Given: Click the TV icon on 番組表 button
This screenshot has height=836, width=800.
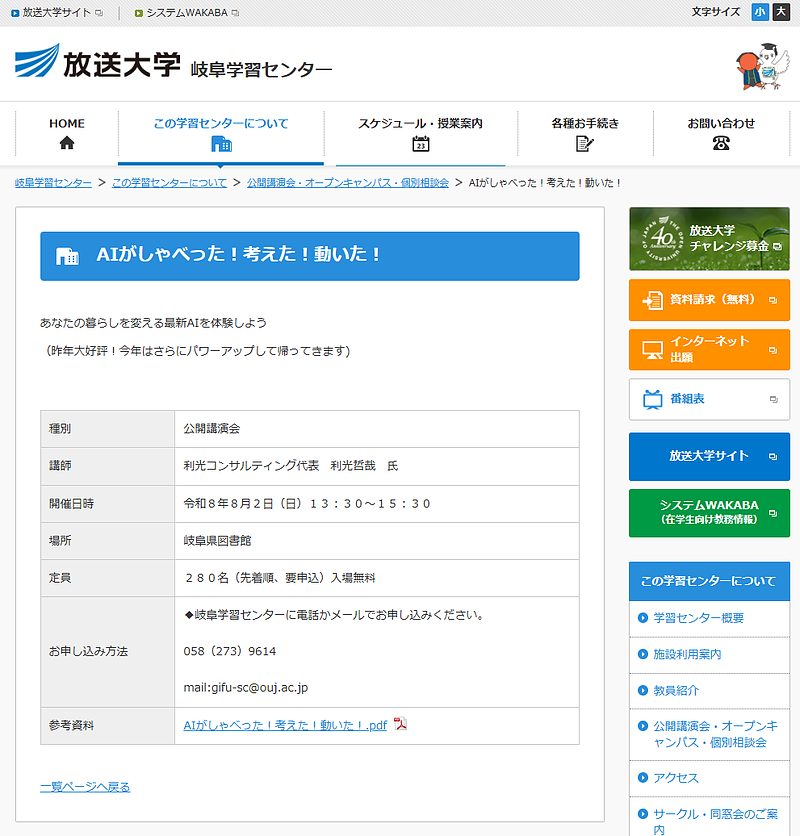Looking at the screenshot, I should click(652, 399).
